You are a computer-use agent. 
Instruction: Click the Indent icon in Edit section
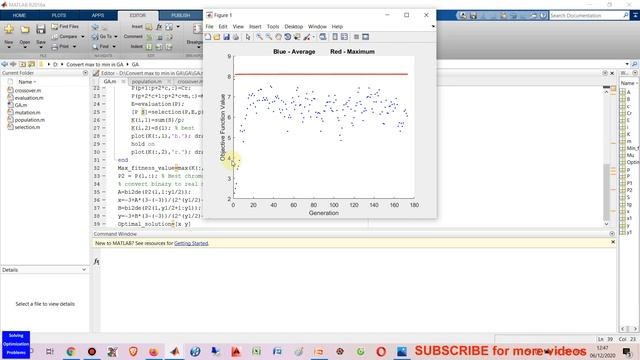coord(149,47)
